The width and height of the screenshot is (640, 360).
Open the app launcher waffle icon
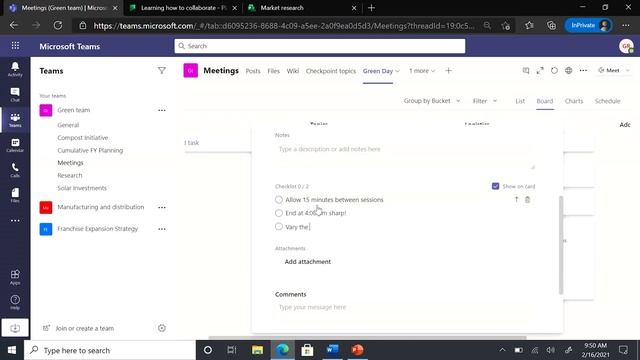(x=15, y=46)
